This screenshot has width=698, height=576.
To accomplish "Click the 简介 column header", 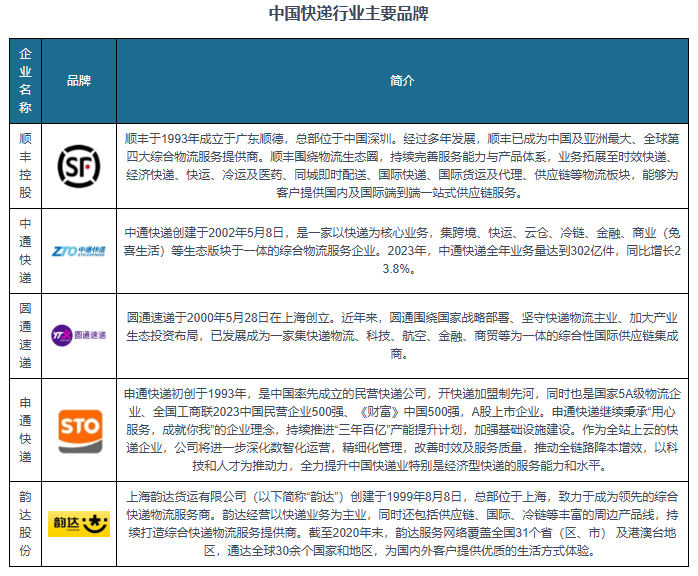I will [x=402, y=81].
